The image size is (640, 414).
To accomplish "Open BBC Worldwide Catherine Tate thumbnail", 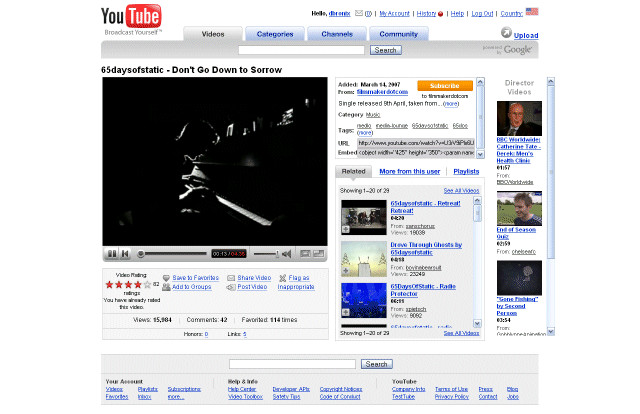I will click(x=519, y=118).
